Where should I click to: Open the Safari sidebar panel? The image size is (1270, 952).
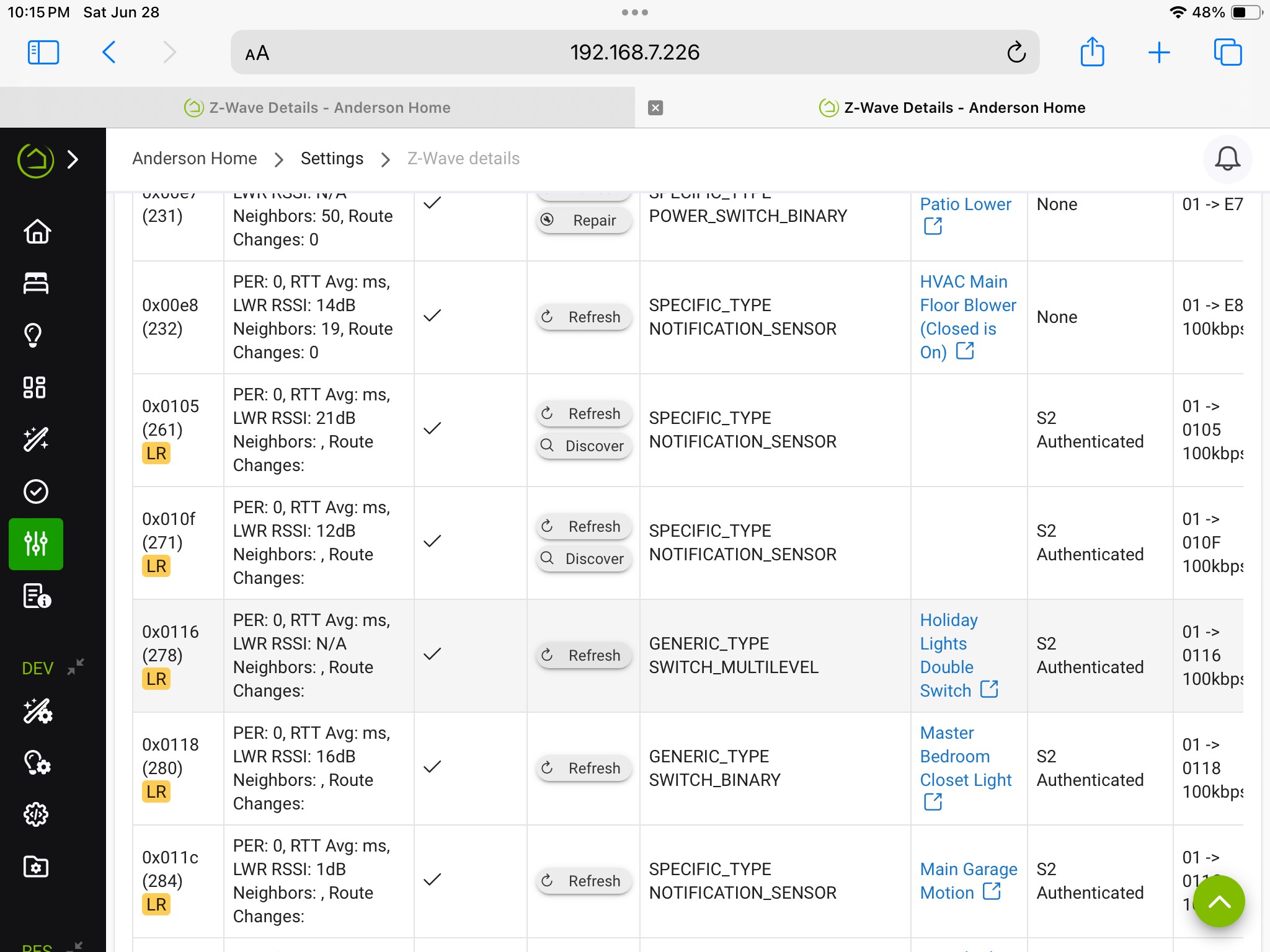pos(43,53)
